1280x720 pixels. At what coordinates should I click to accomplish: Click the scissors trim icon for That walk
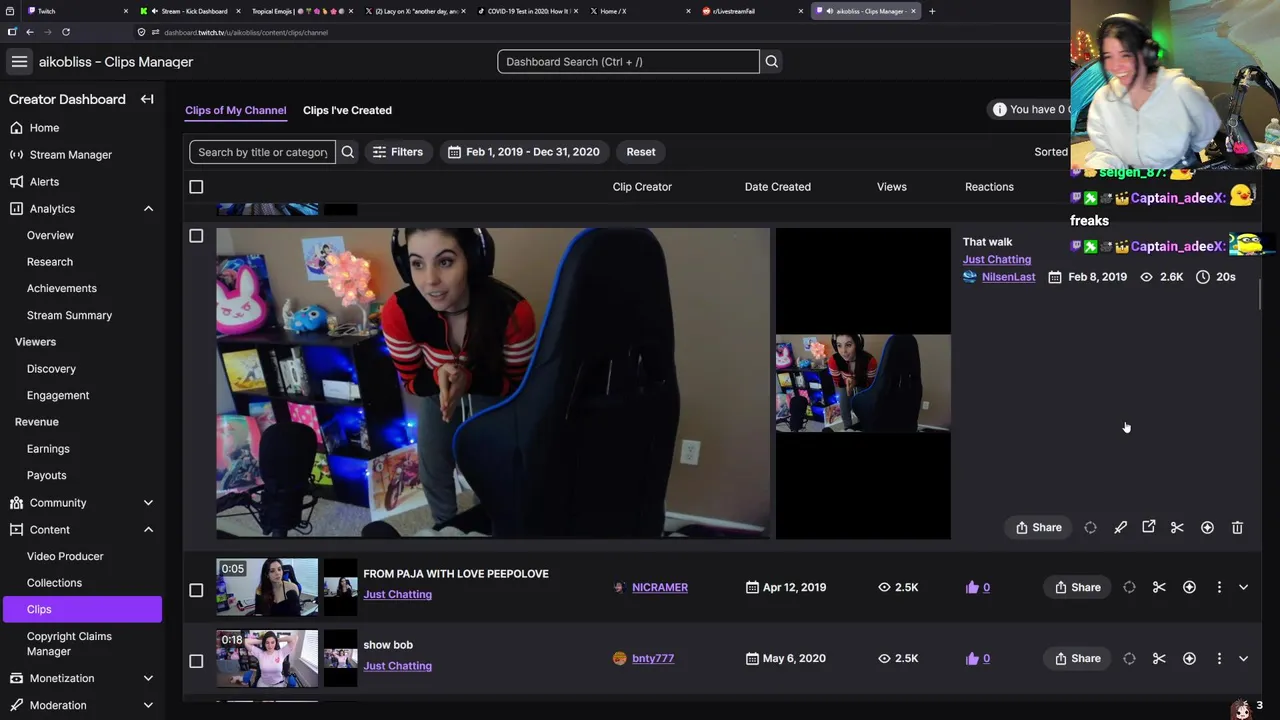click(1177, 527)
